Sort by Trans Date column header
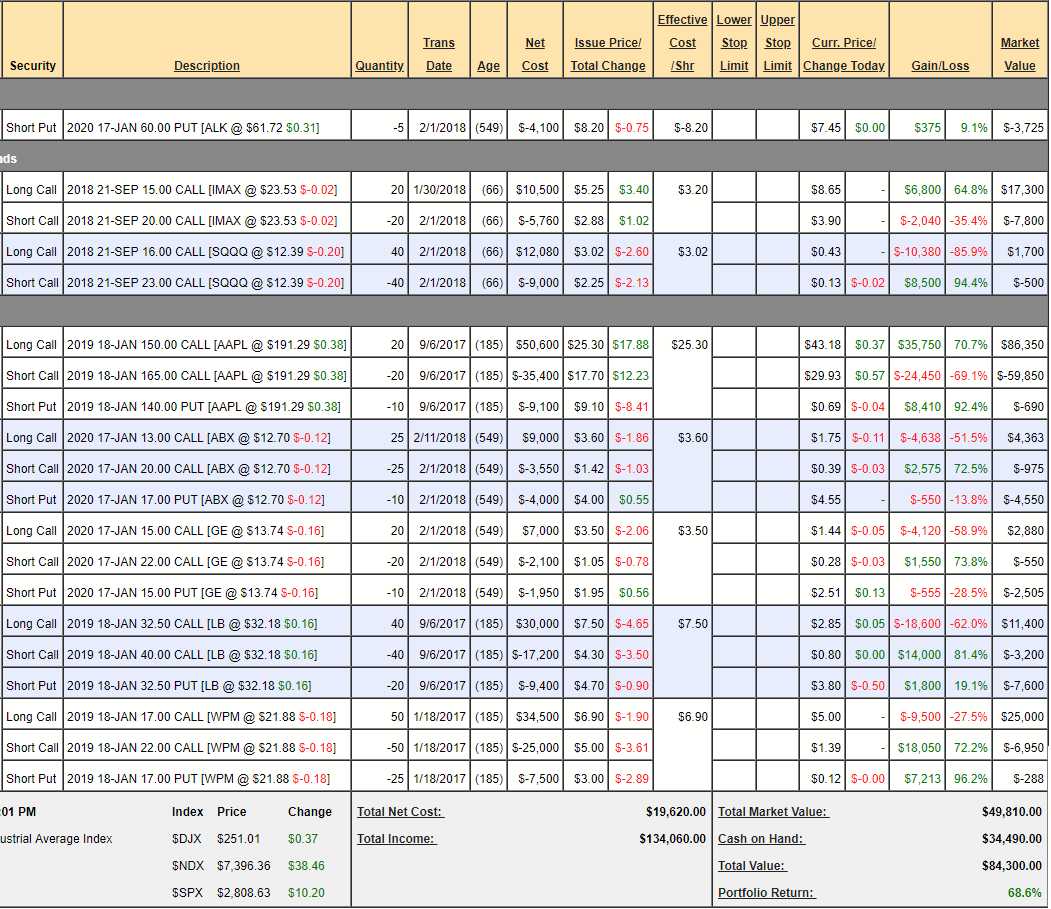 pos(438,55)
